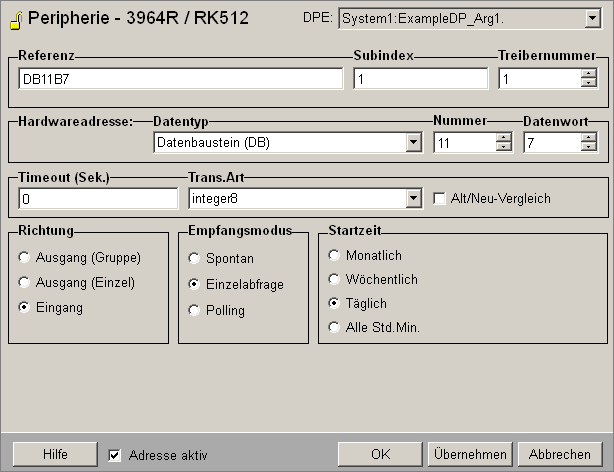Image resolution: width=614 pixels, height=472 pixels.
Task: Select Wöchentlich under Startzeit
Action: [335, 279]
